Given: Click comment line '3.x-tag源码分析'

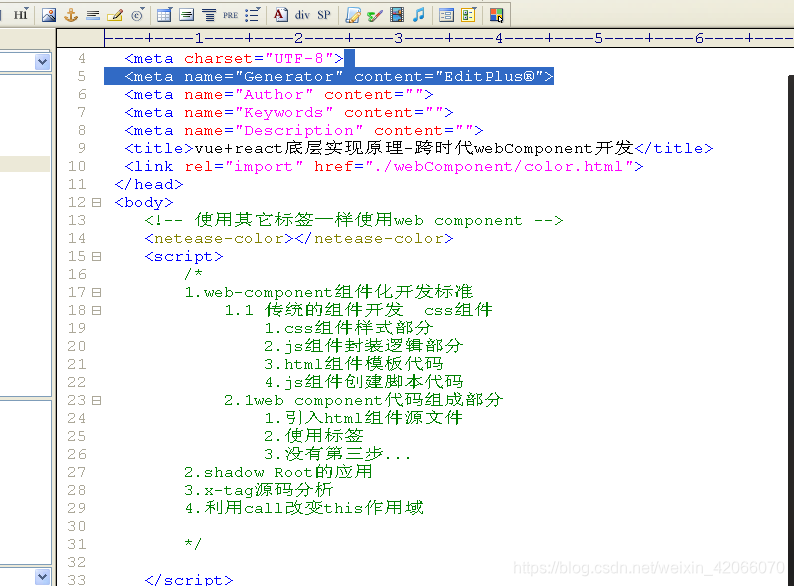Looking at the screenshot, I should pos(258,490).
